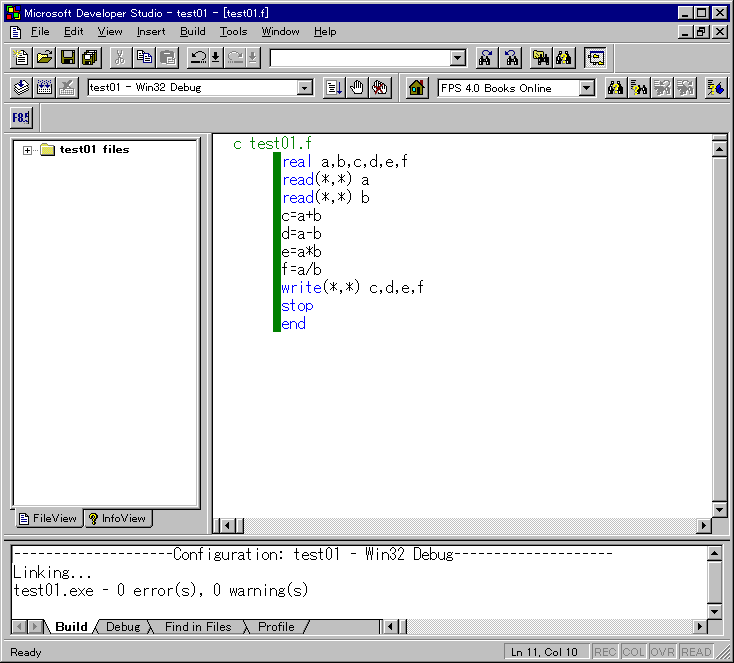Click the Save All toolbar icon
The height and width of the screenshot is (663, 734).
[90, 58]
